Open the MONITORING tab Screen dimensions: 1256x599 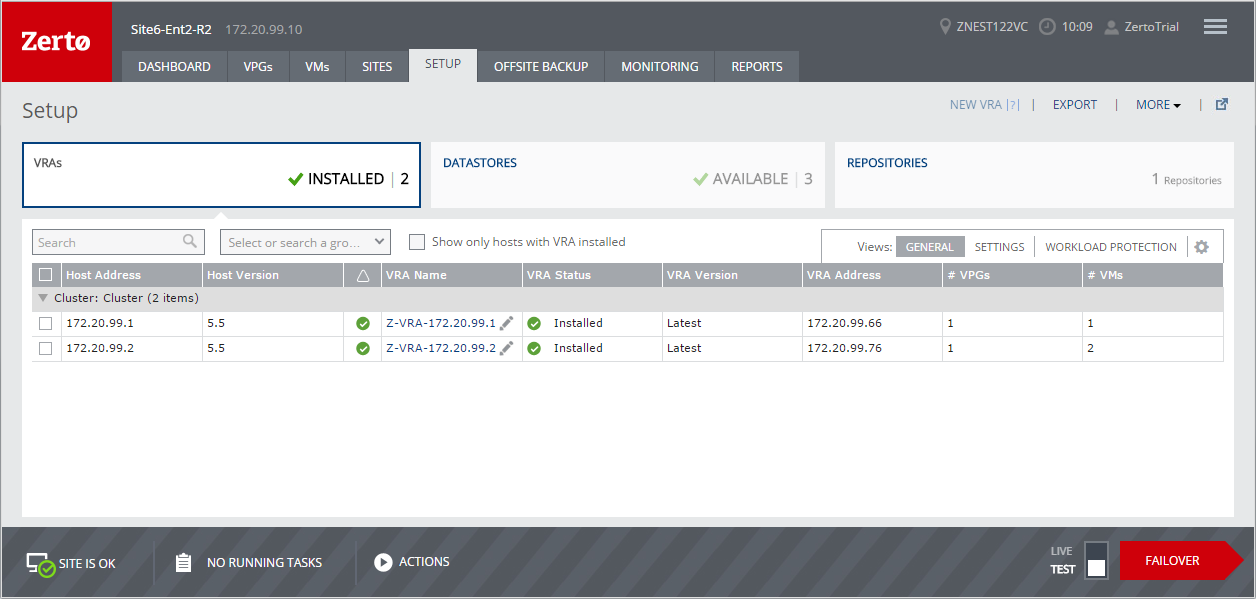[x=660, y=66]
